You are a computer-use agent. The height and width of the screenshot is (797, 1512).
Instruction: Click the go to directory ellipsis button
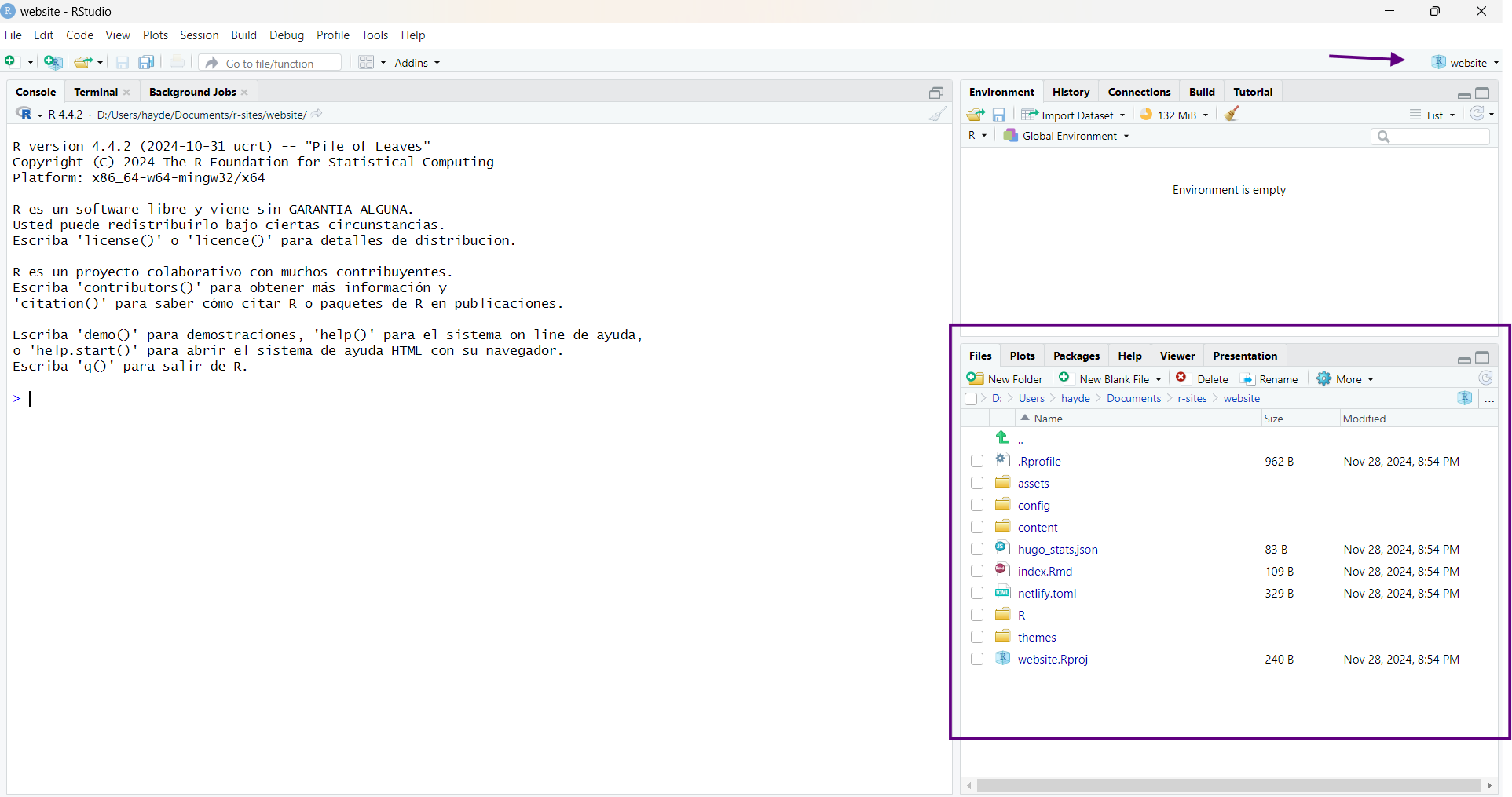click(1489, 399)
